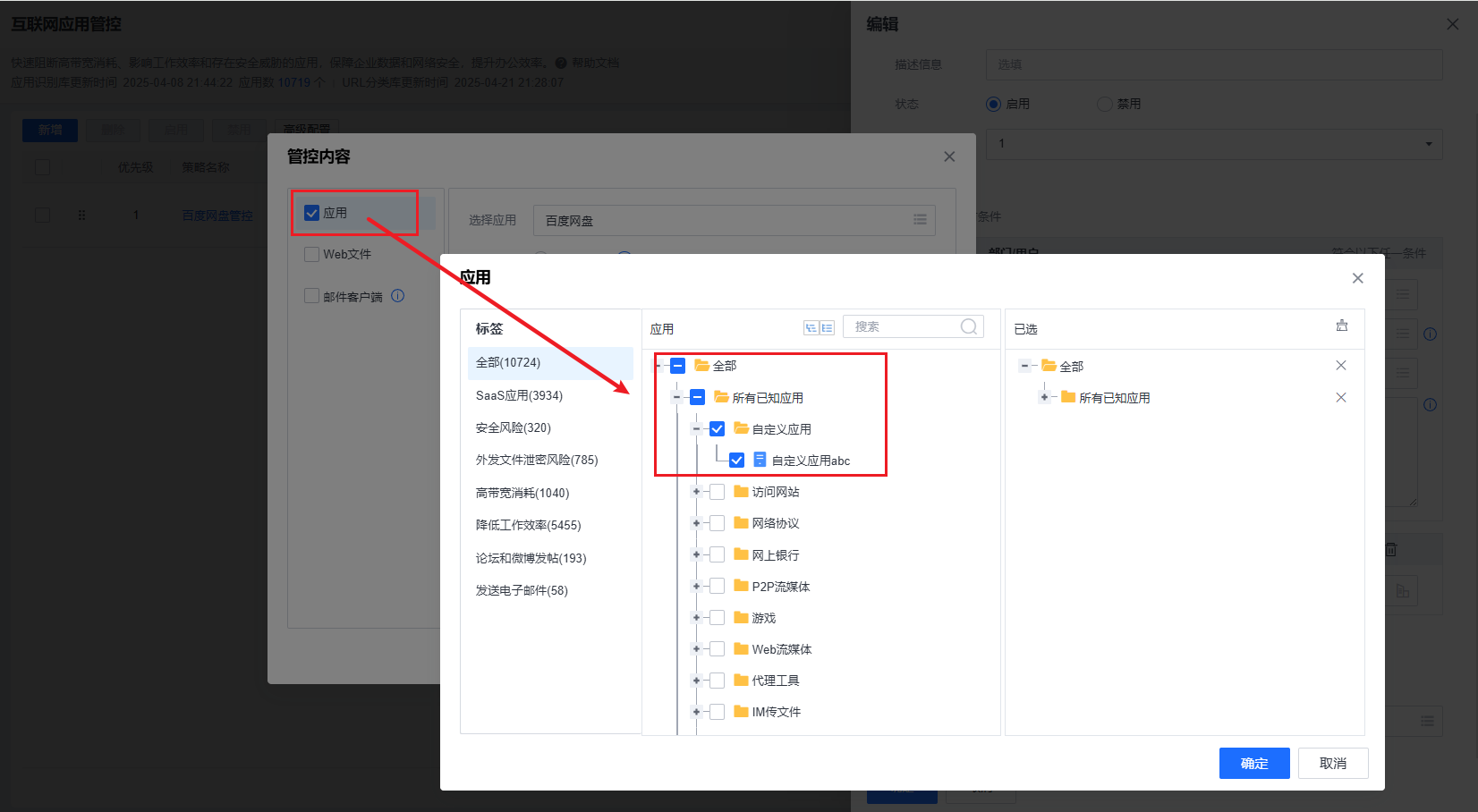Expand 所有已知应用 in the selected panel
Viewport: 1478px width, 812px height.
point(1044,398)
